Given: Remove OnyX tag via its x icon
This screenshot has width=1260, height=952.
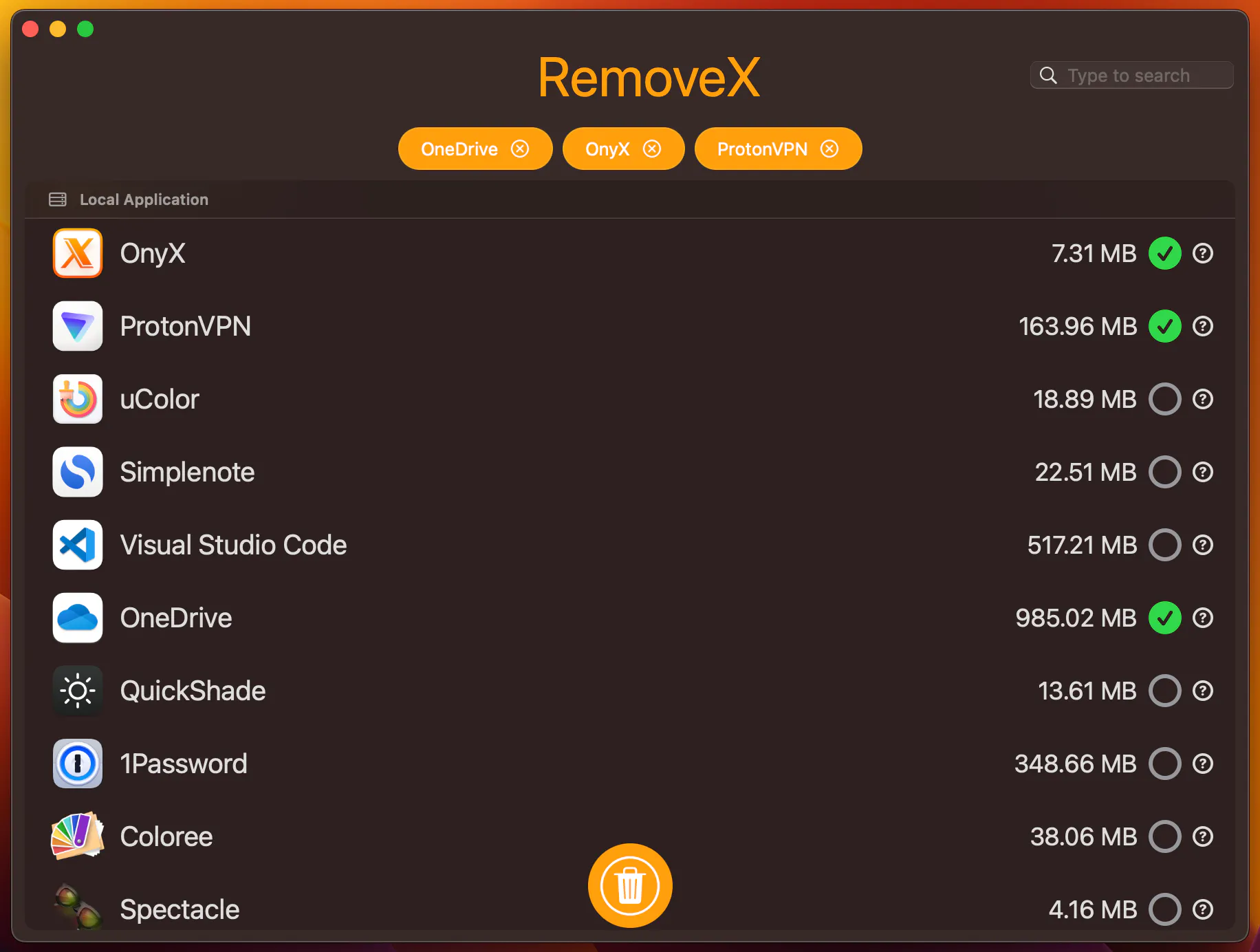Looking at the screenshot, I should click(652, 149).
